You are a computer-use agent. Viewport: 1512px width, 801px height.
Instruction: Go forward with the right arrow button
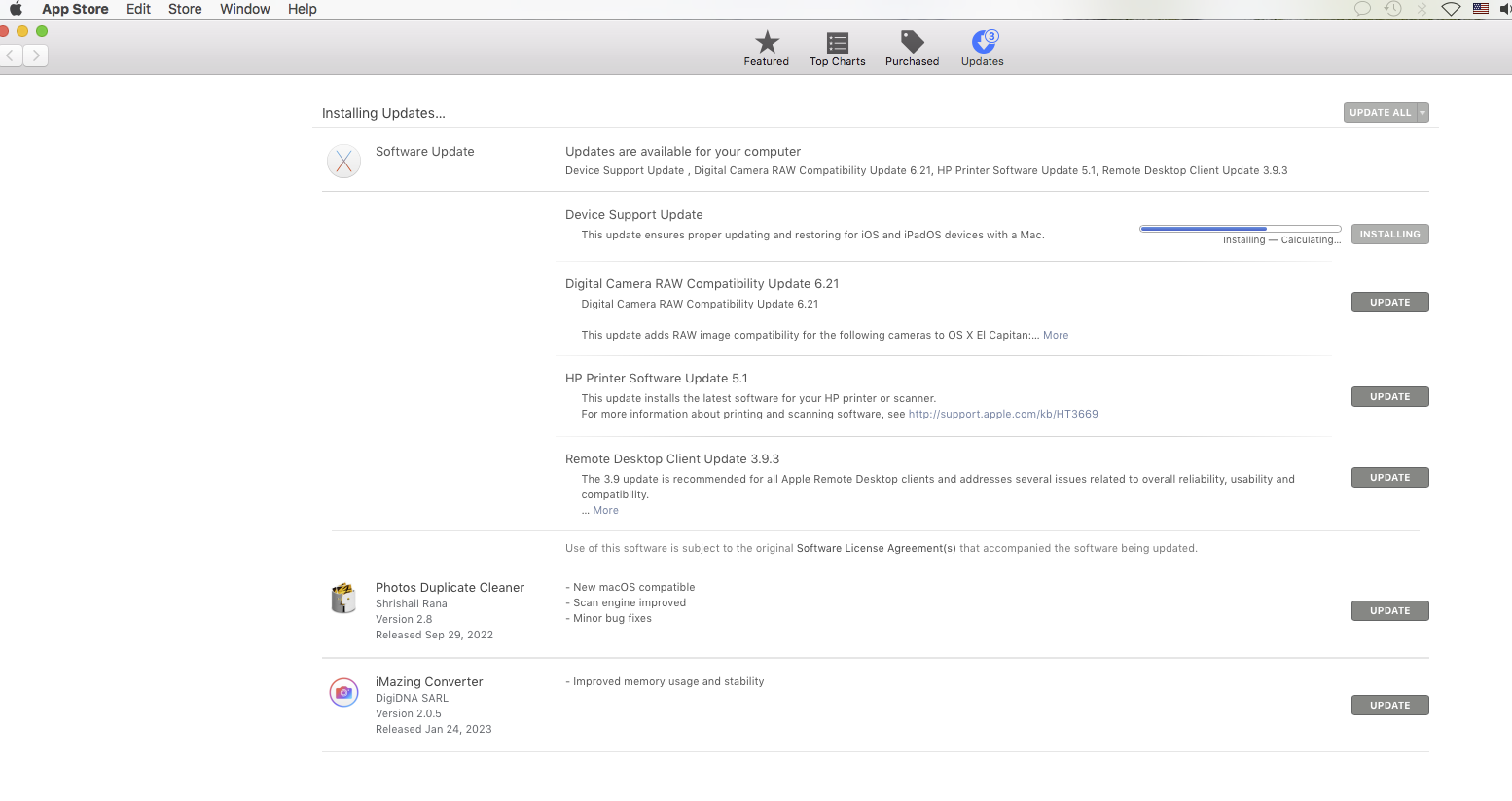click(36, 55)
